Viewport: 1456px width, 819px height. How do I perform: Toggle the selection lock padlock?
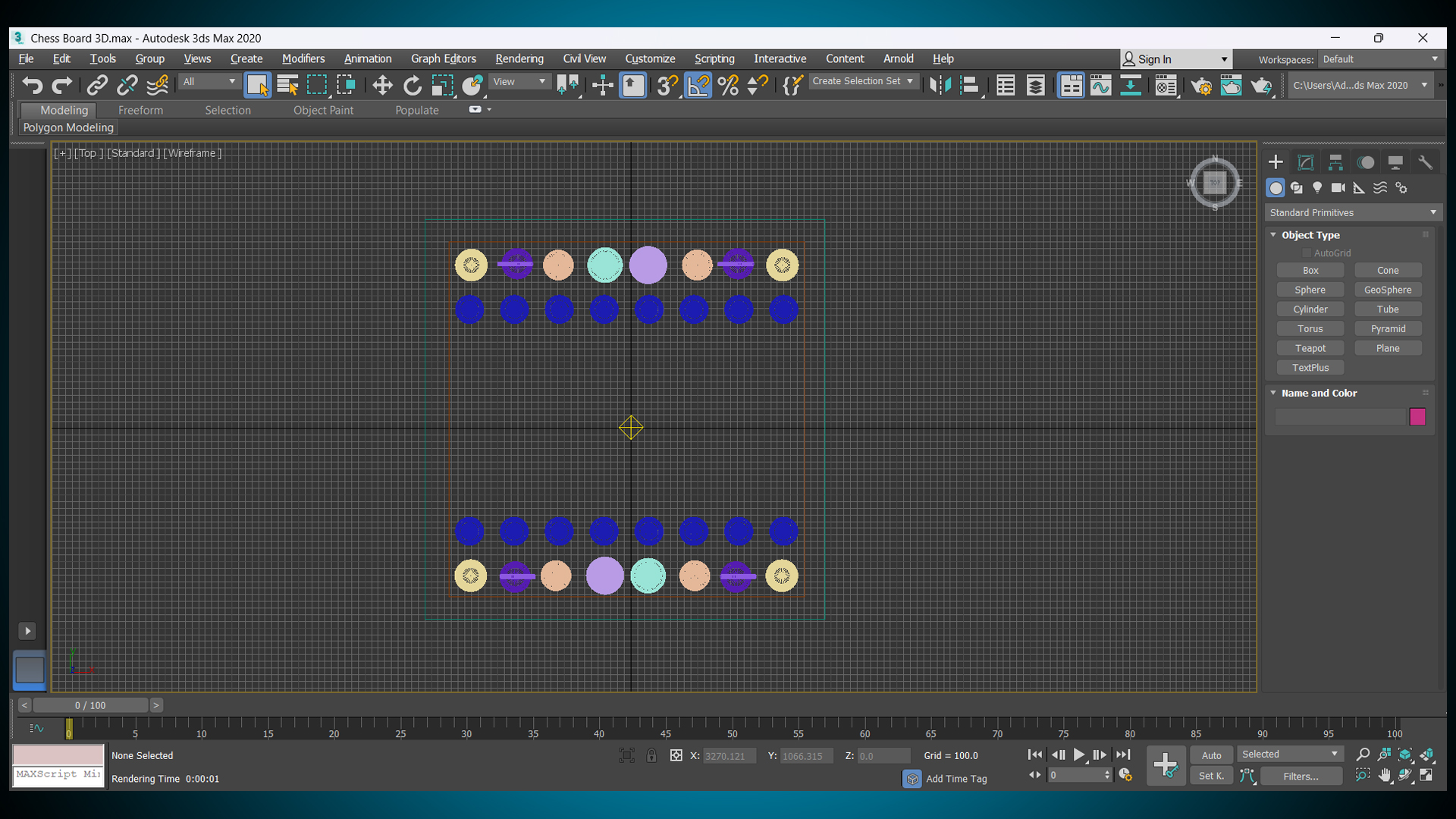pos(651,755)
